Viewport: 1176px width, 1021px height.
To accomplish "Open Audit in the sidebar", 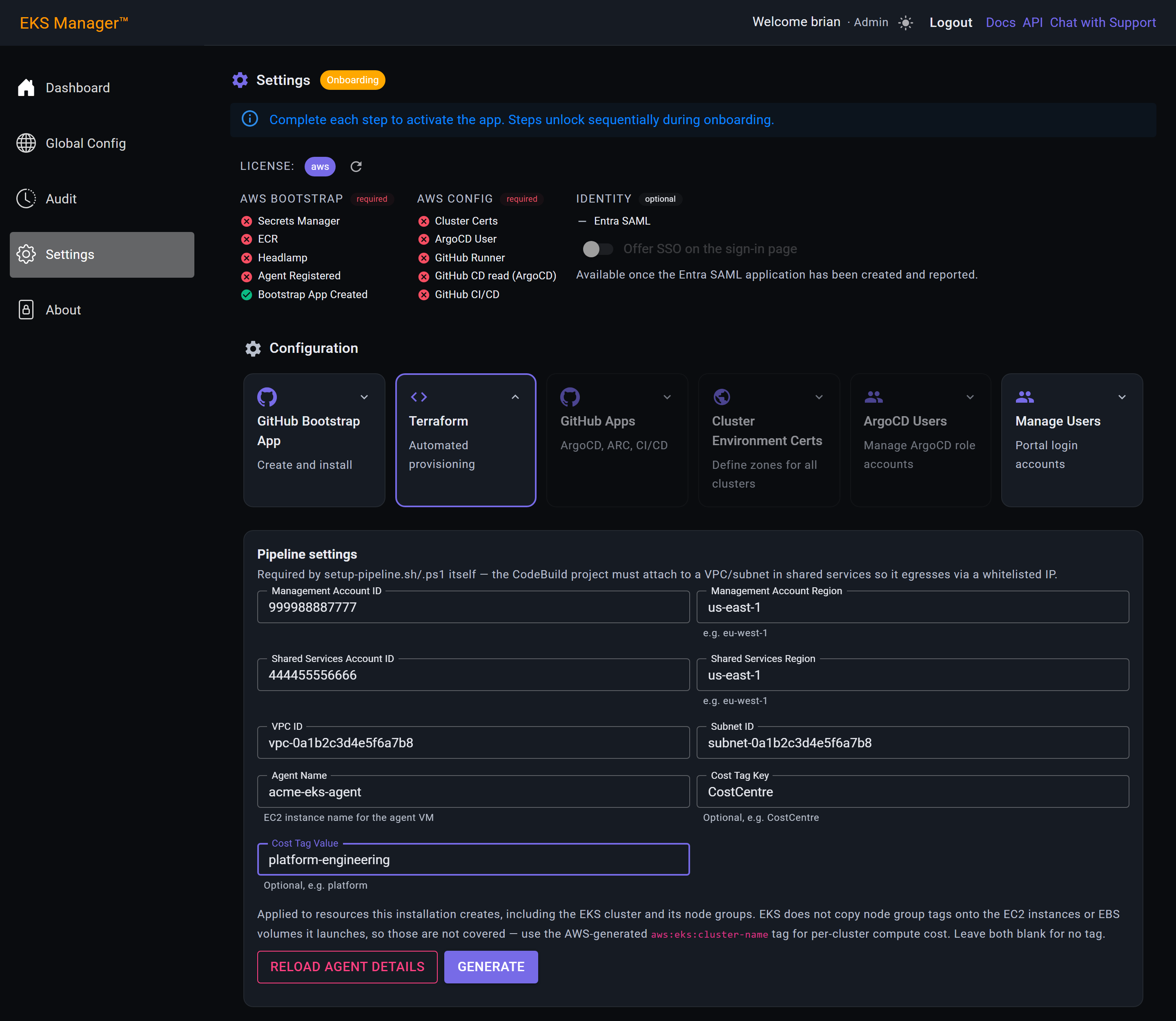I will coord(102,199).
